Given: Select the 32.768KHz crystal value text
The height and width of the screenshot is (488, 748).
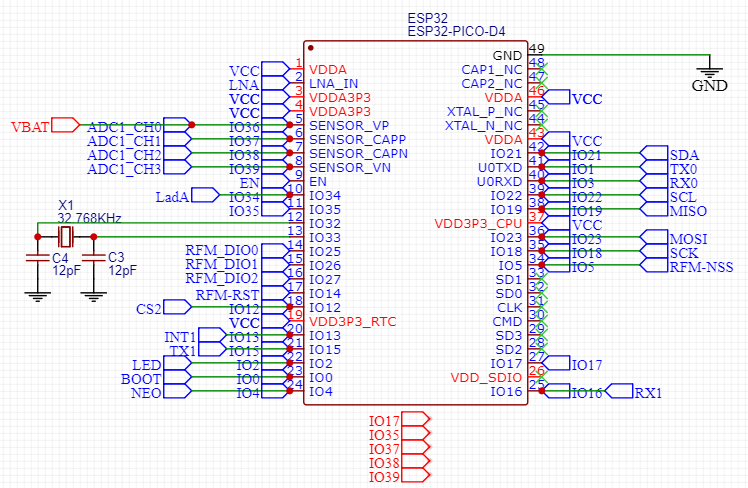Looking at the screenshot, I should [89, 218].
